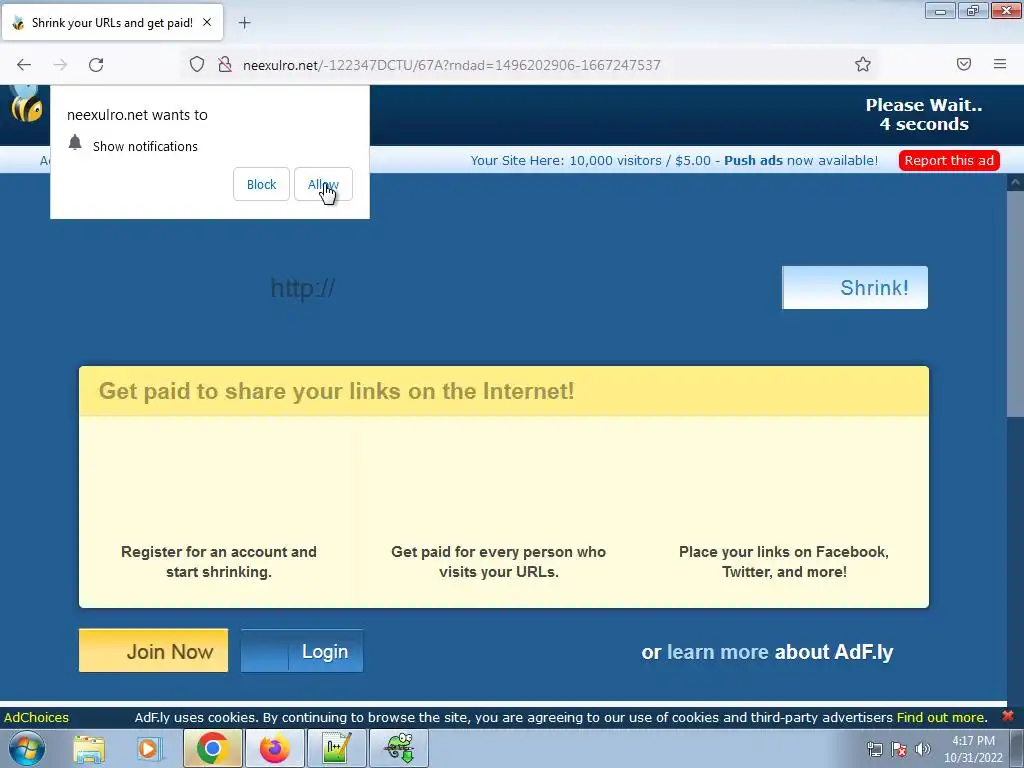
Task: Switch to Firefox in the taskbar
Action: tap(274, 748)
